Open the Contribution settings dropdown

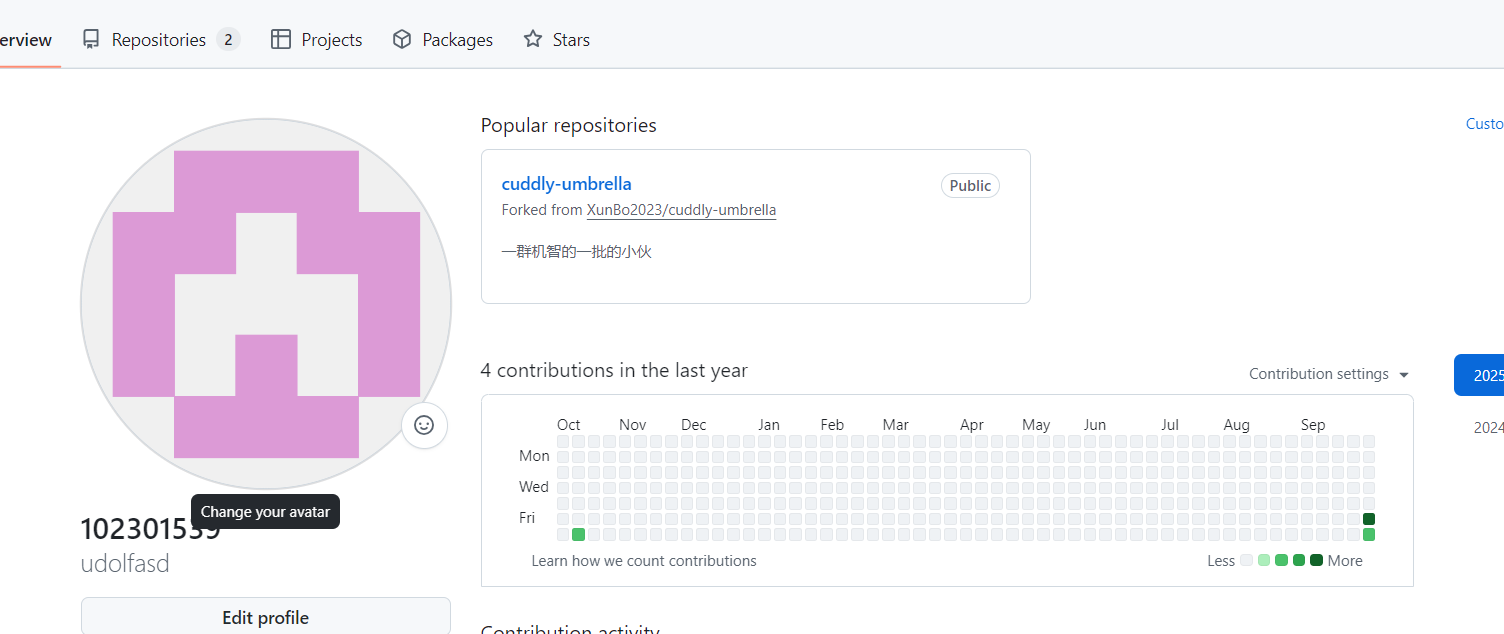[1329, 374]
